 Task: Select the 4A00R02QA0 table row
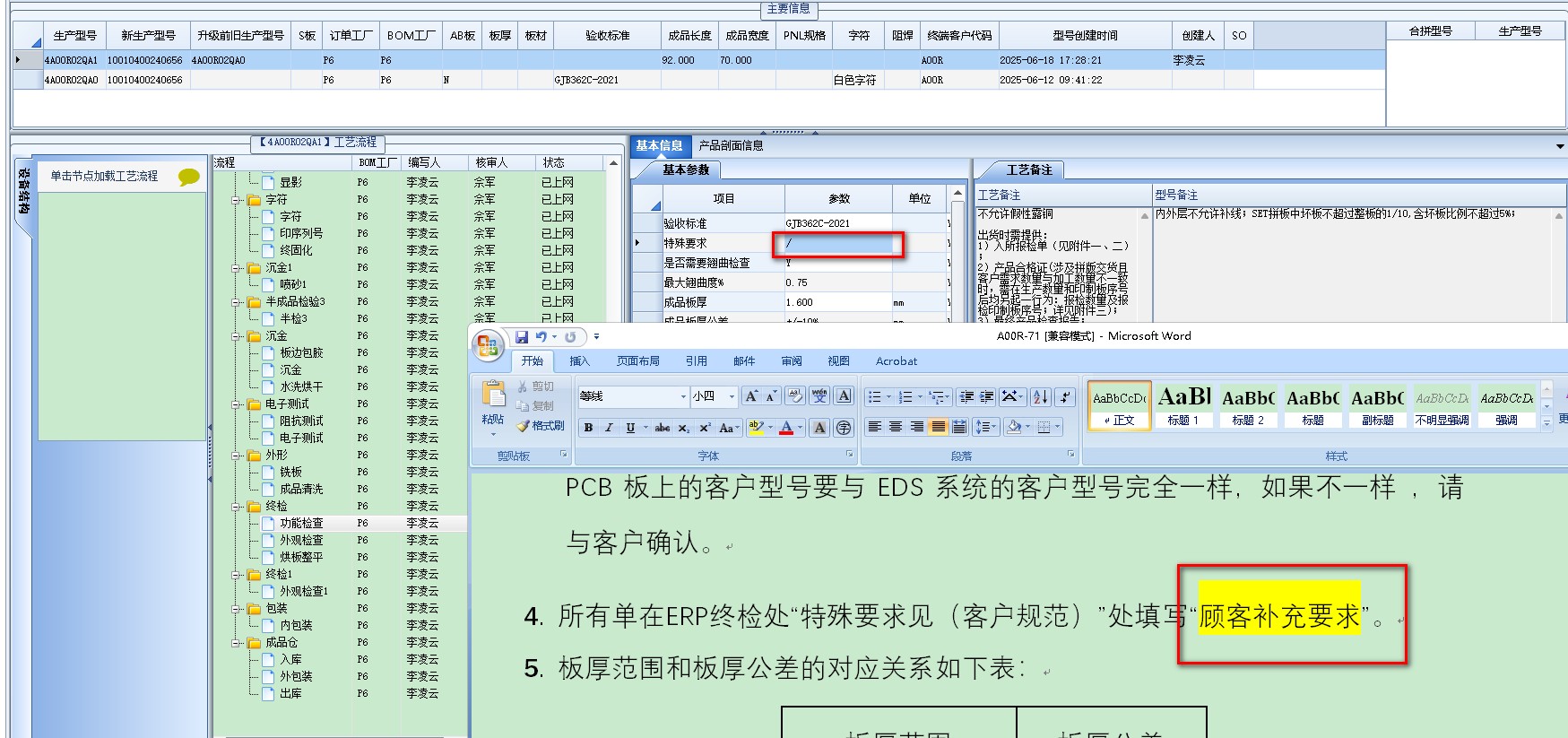click(699, 80)
